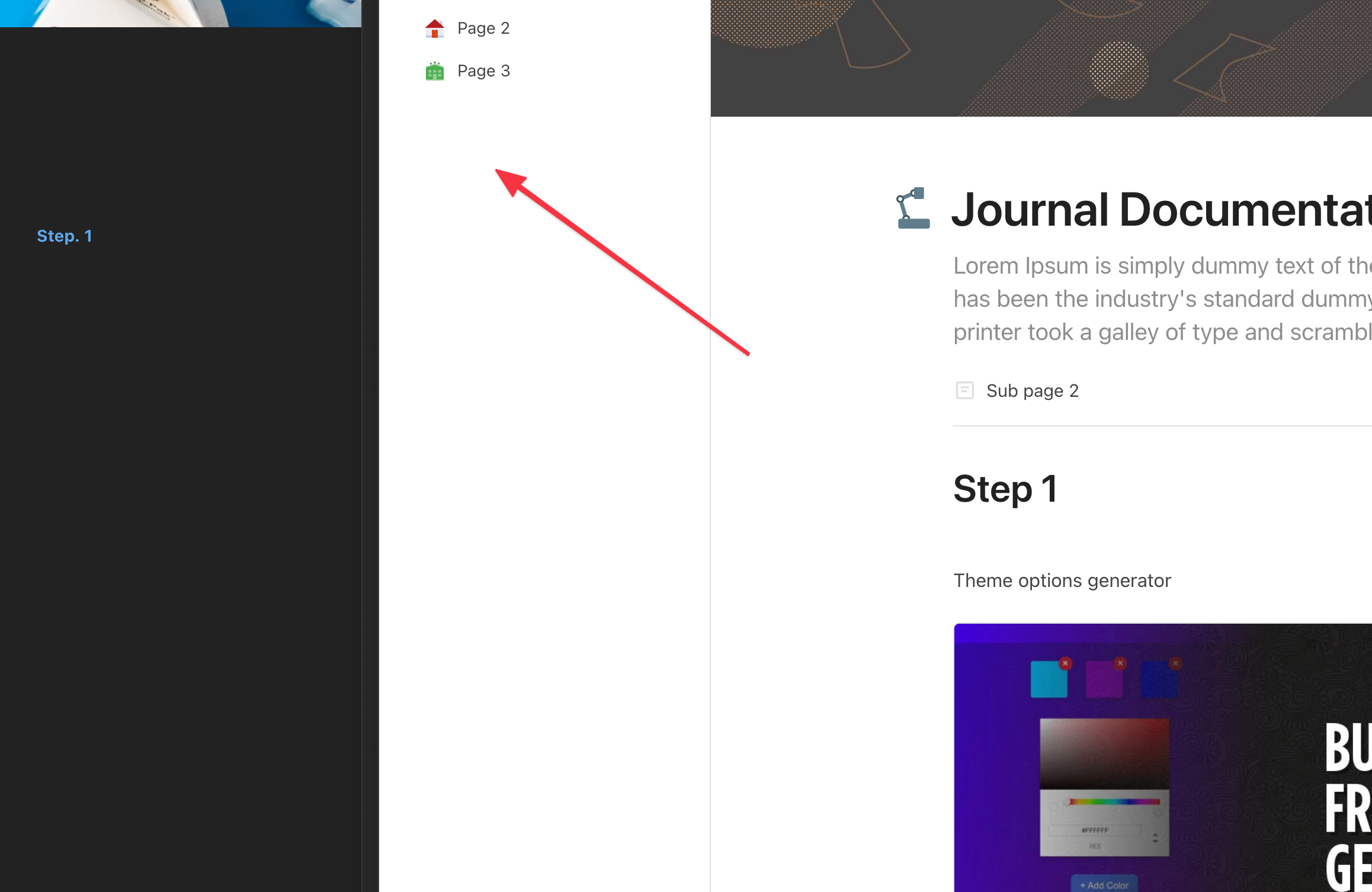Image resolution: width=1372 pixels, height=892 pixels.
Task: Toggle the HEX format up-down arrows
Action: pyautogui.click(x=1155, y=838)
